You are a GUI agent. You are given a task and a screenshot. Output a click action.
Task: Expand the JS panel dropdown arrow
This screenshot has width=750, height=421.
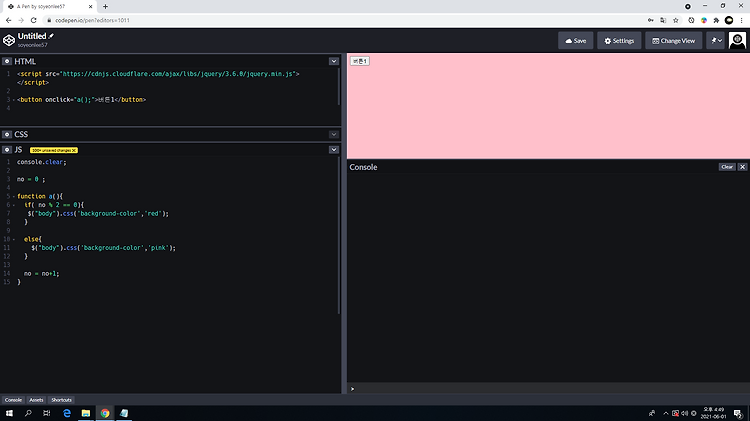(x=333, y=150)
